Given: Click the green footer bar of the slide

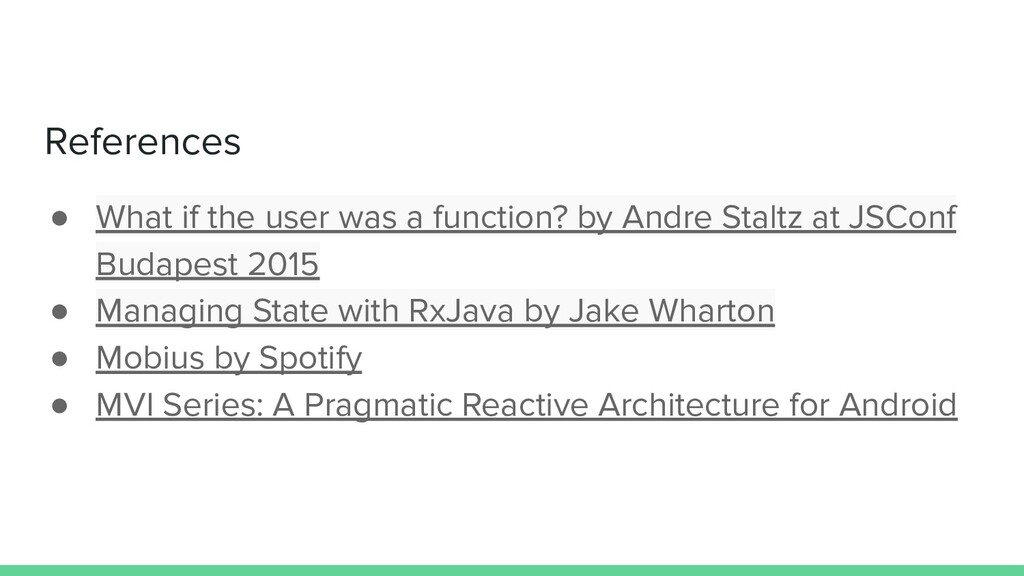Looking at the screenshot, I should tap(512, 570).
